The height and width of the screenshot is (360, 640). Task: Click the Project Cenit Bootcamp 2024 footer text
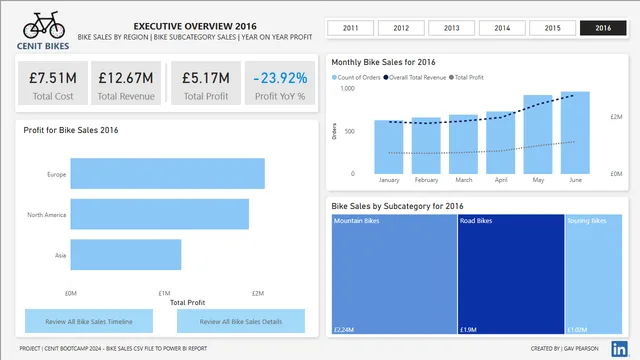(113, 349)
